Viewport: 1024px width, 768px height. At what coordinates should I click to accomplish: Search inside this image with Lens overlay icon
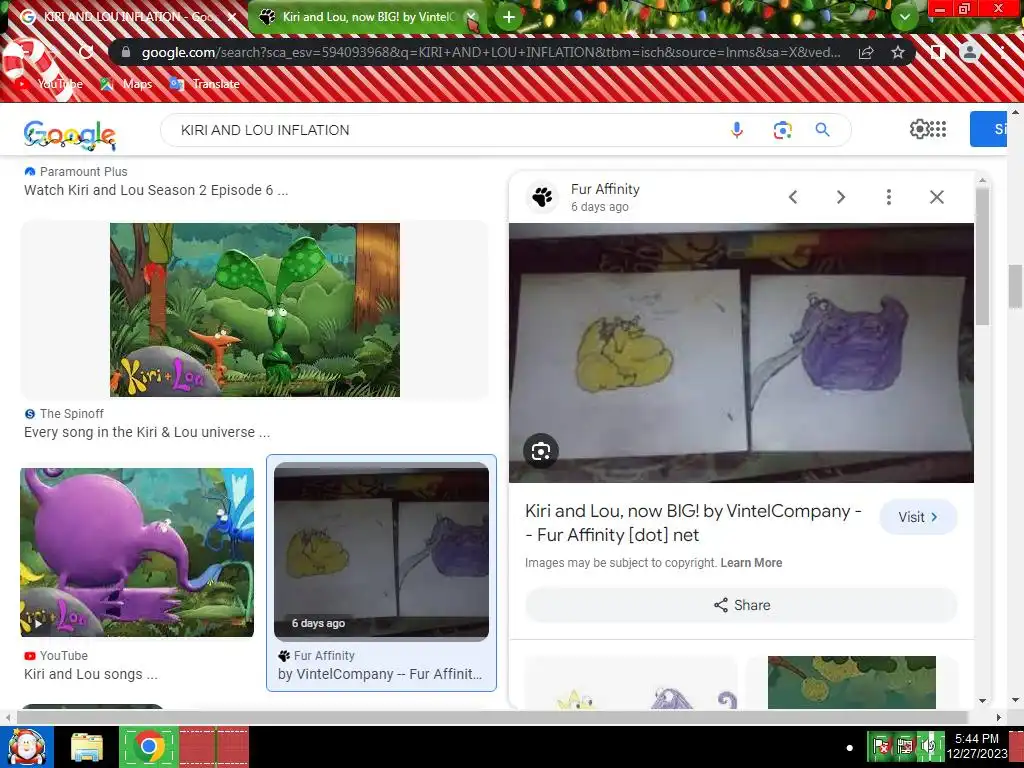coord(541,451)
